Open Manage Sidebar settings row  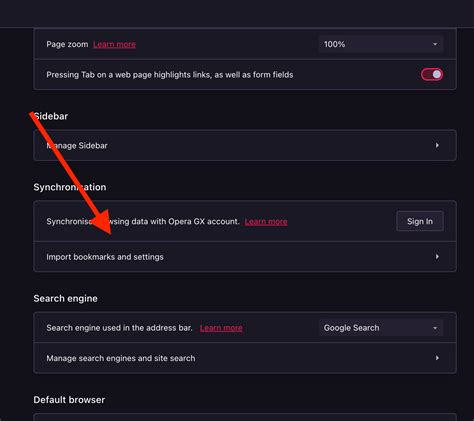coord(245,145)
